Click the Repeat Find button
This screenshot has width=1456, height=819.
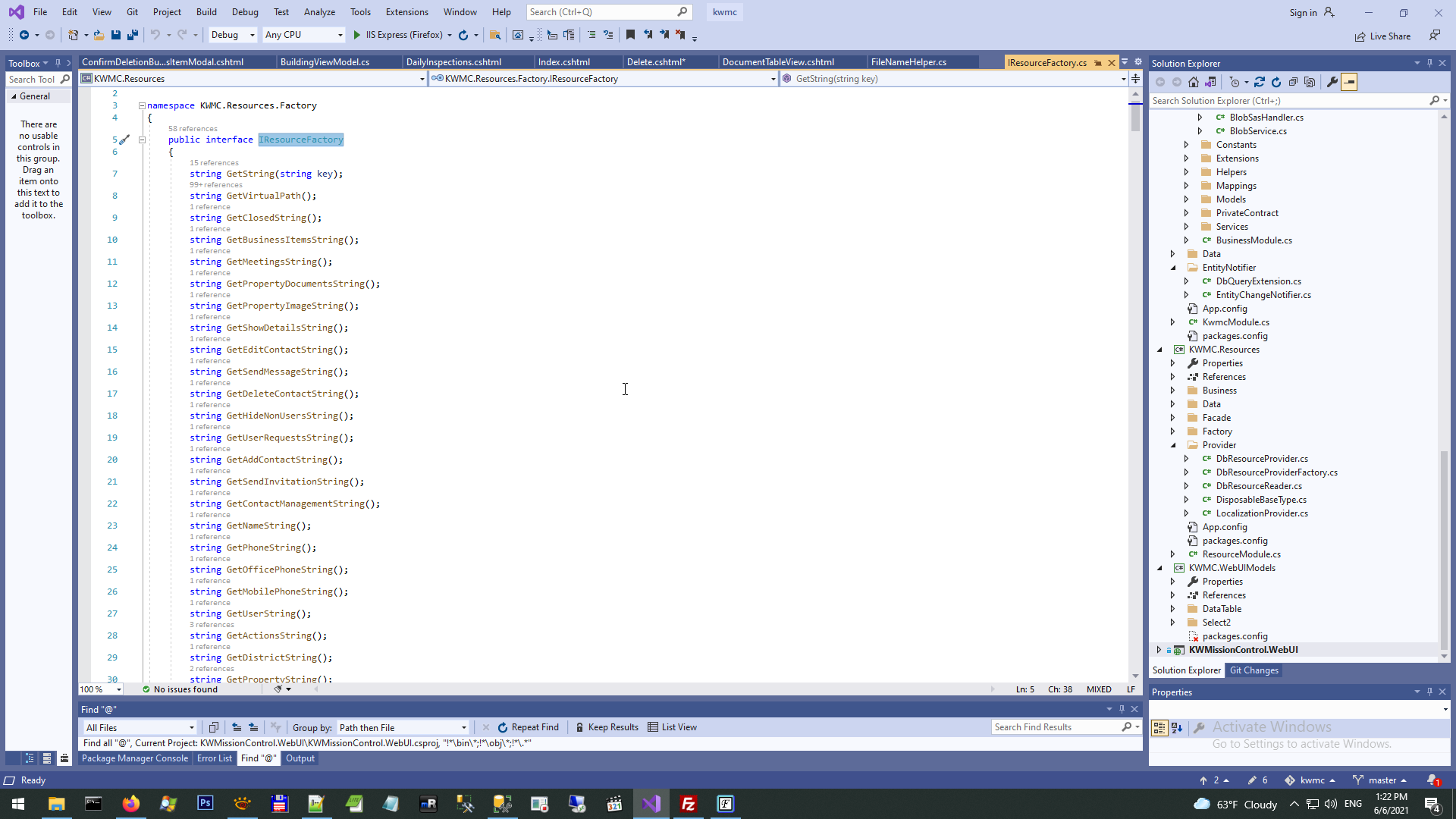[528, 727]
